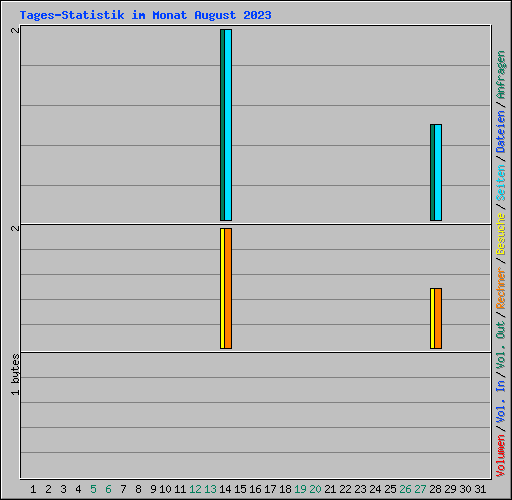Click the red Volumen legend label
512x500 pixels.
point(501,456)
